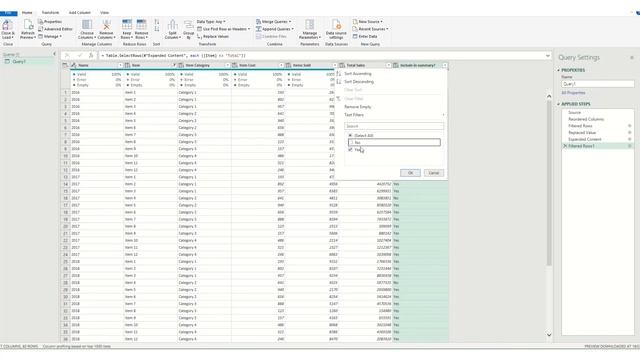Confirm the filter with OK
The image size is (640, 360).
pyautogui.click(x=410, y=173)
